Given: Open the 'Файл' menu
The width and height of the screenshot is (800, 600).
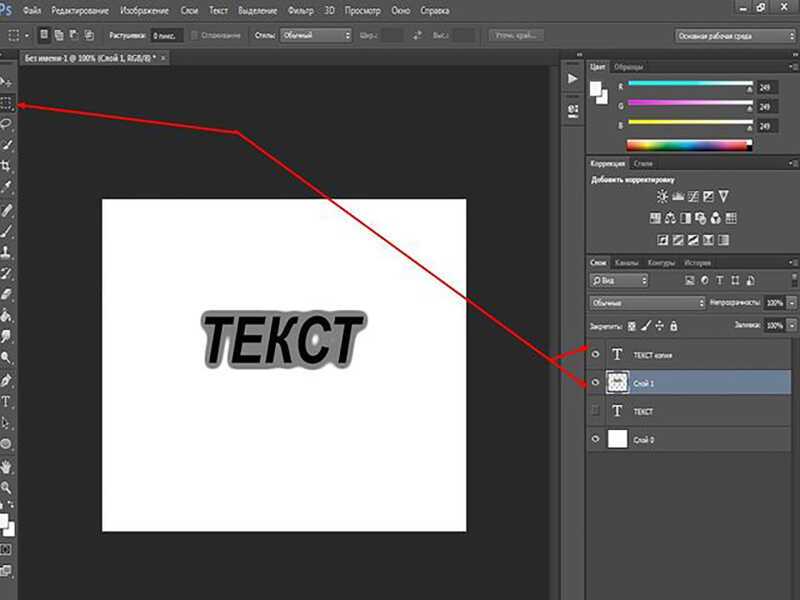Looking at the screenshot, I should pos(32,10).
